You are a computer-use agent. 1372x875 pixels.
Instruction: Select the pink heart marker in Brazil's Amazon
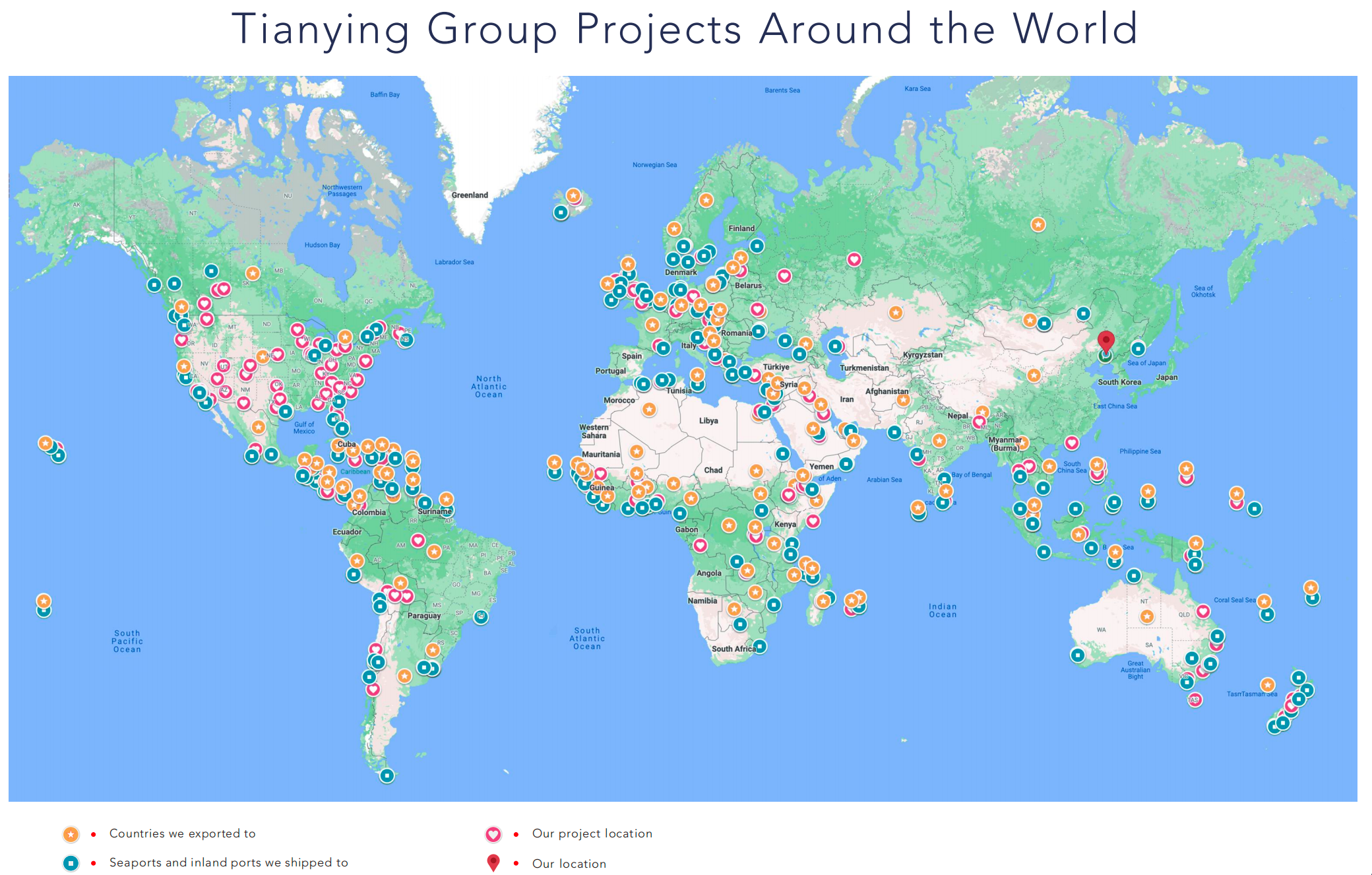pos(418,540)
